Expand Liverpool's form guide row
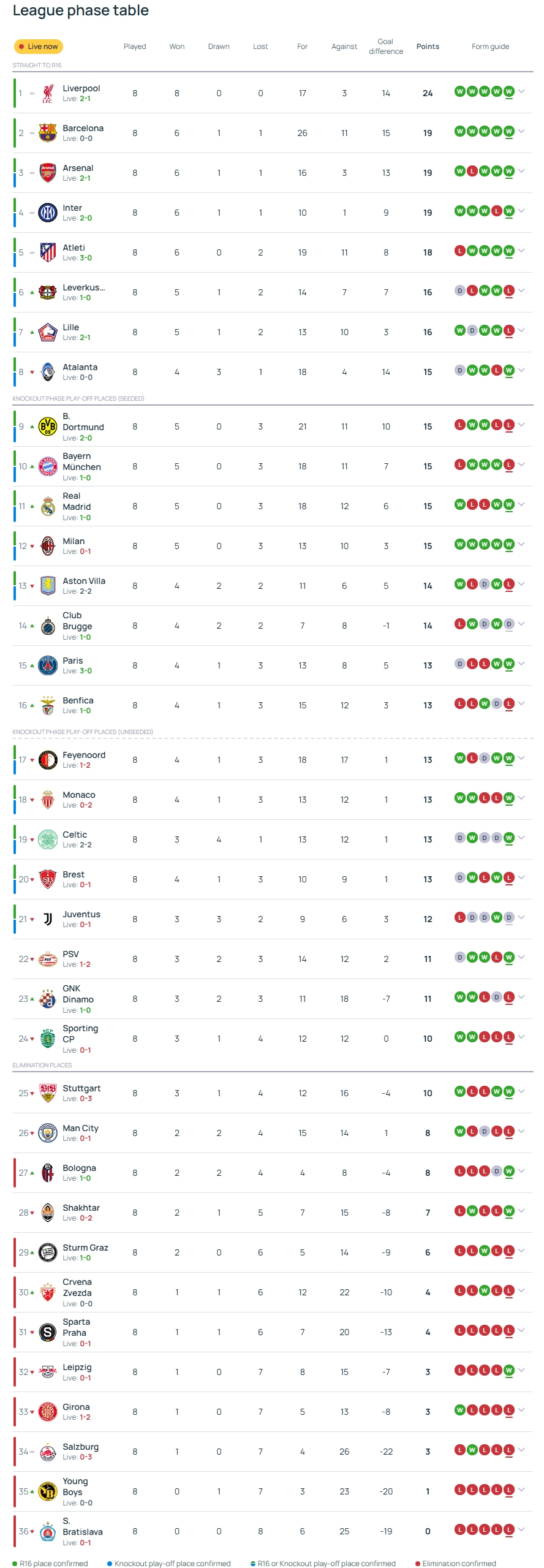This screenshot has height=1568, width=544. [x=521, y=91]
